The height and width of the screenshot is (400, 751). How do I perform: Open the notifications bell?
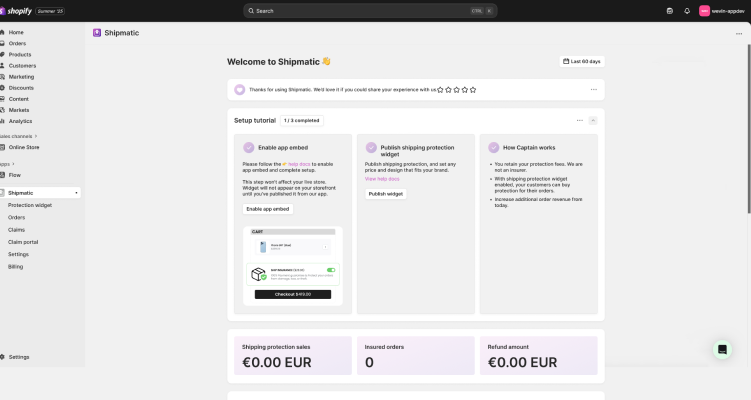pos(687,11)
